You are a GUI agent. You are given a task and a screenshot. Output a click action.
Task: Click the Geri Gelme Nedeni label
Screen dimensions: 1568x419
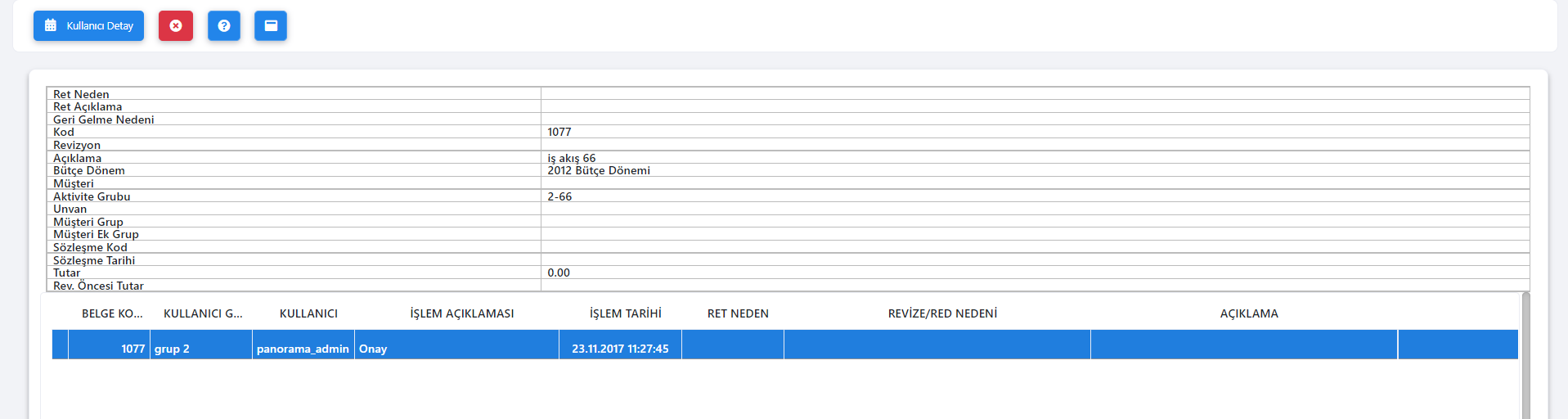click(x=104, y=119)
